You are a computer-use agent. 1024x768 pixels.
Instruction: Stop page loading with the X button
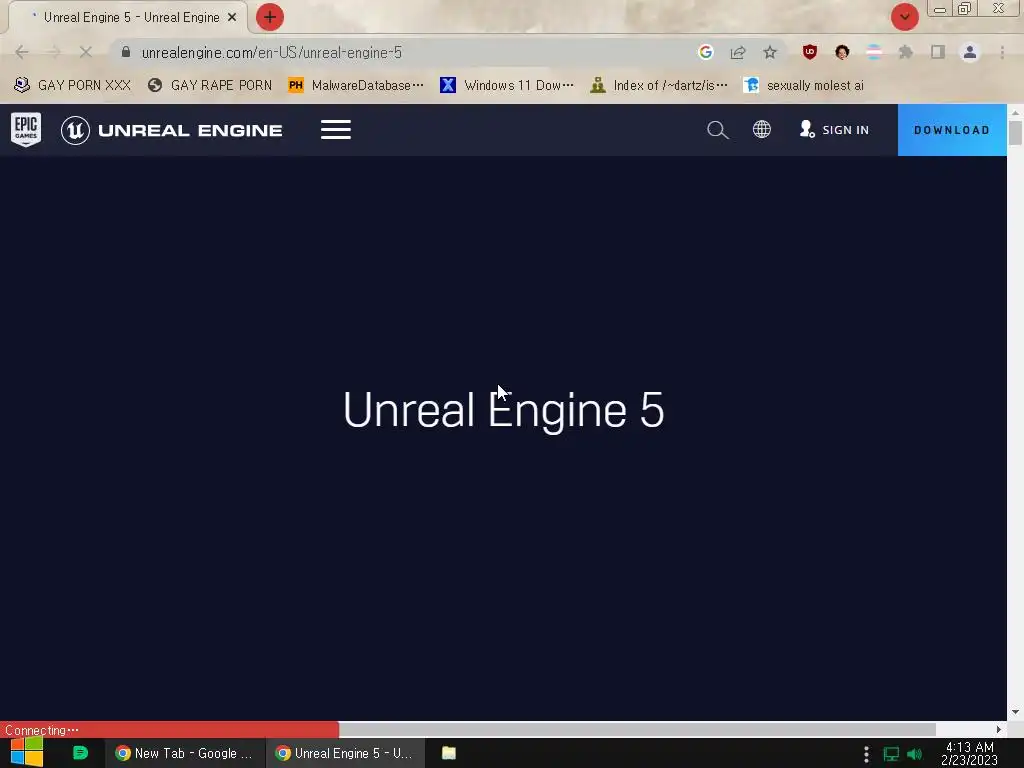86,52
